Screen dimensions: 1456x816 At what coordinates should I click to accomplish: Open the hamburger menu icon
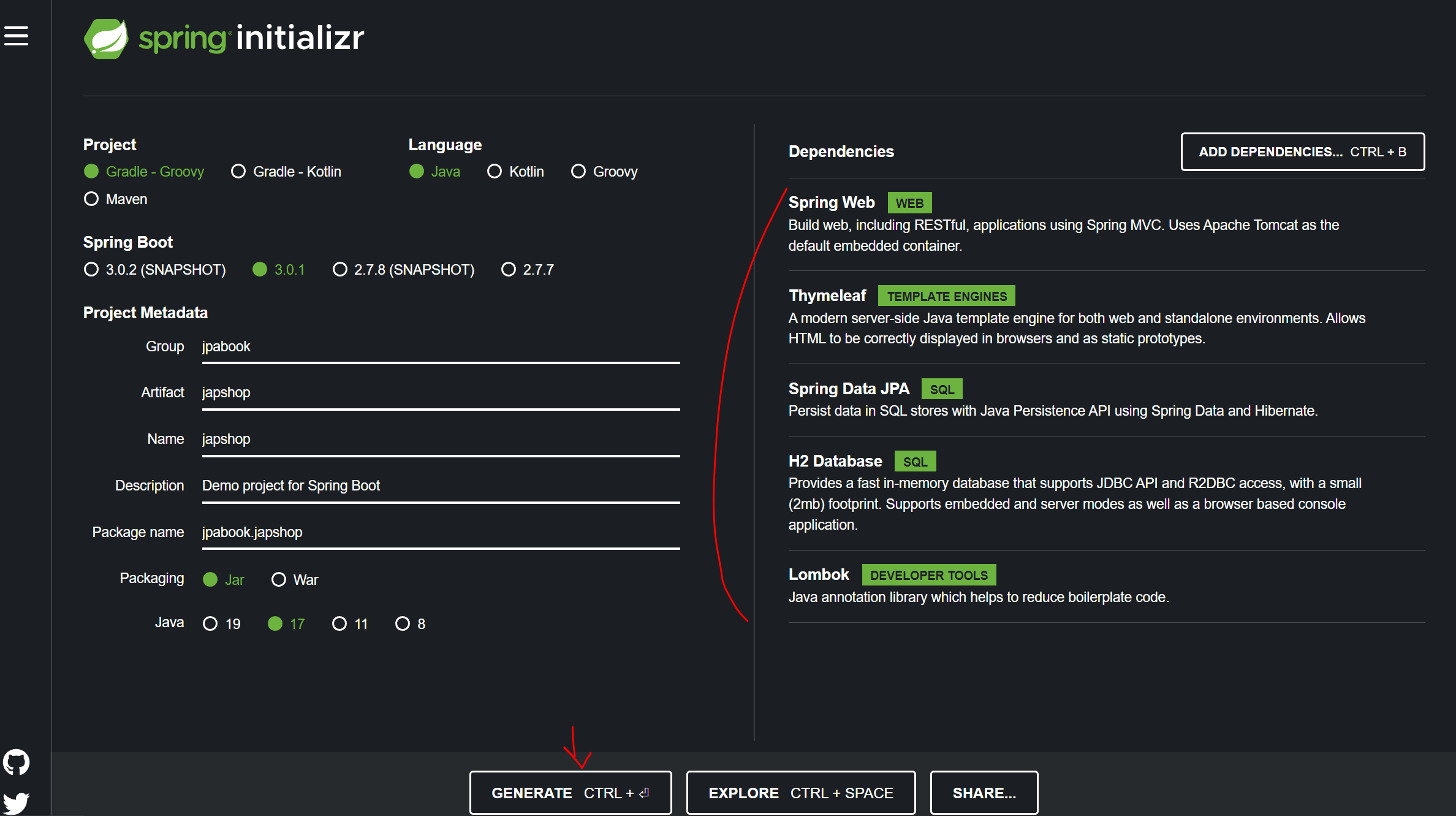click(x=17, y=36)
